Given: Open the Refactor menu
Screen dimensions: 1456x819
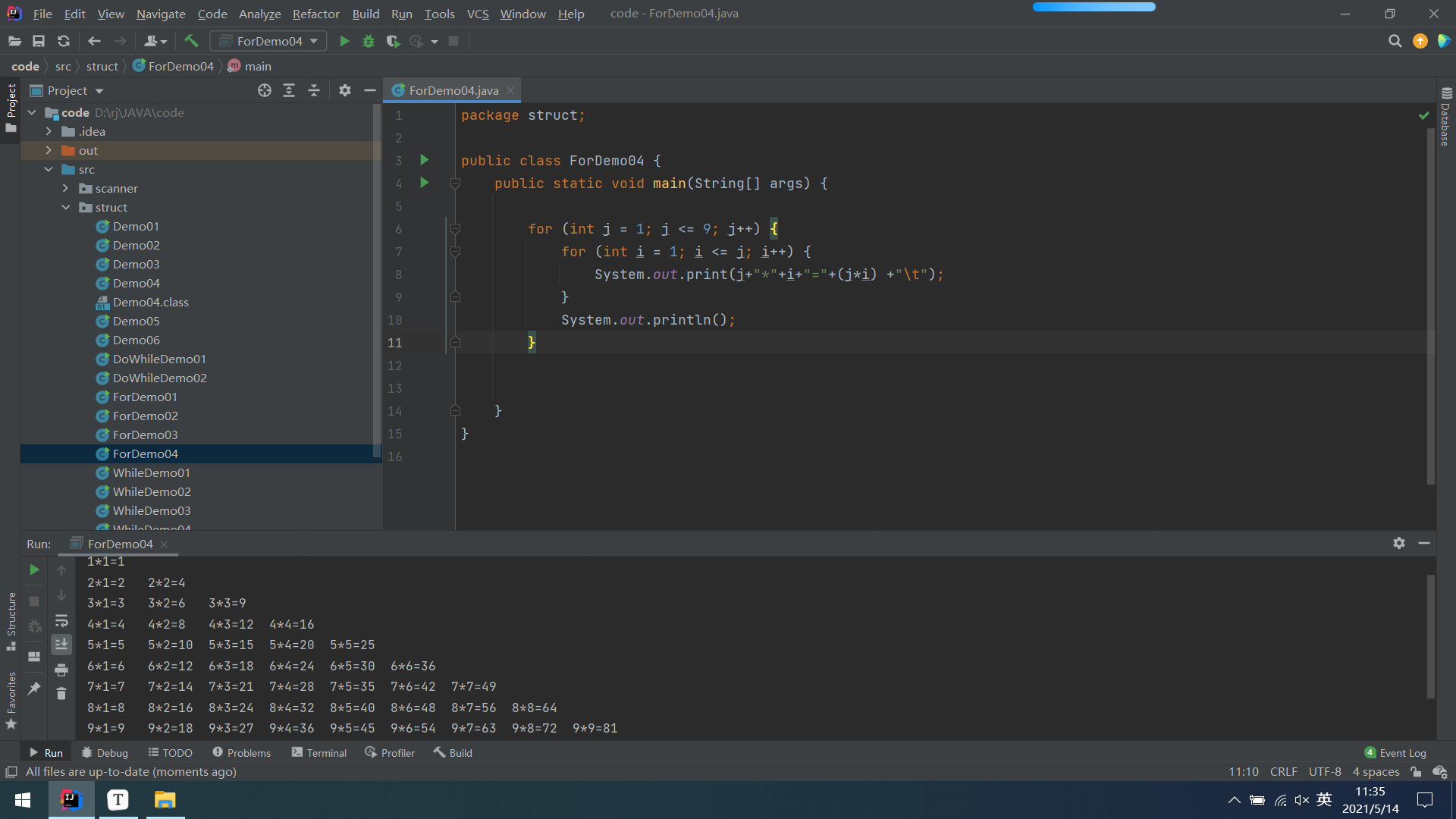Looking at the screenshot, I should pyautogui.click(x=315, y=14).
